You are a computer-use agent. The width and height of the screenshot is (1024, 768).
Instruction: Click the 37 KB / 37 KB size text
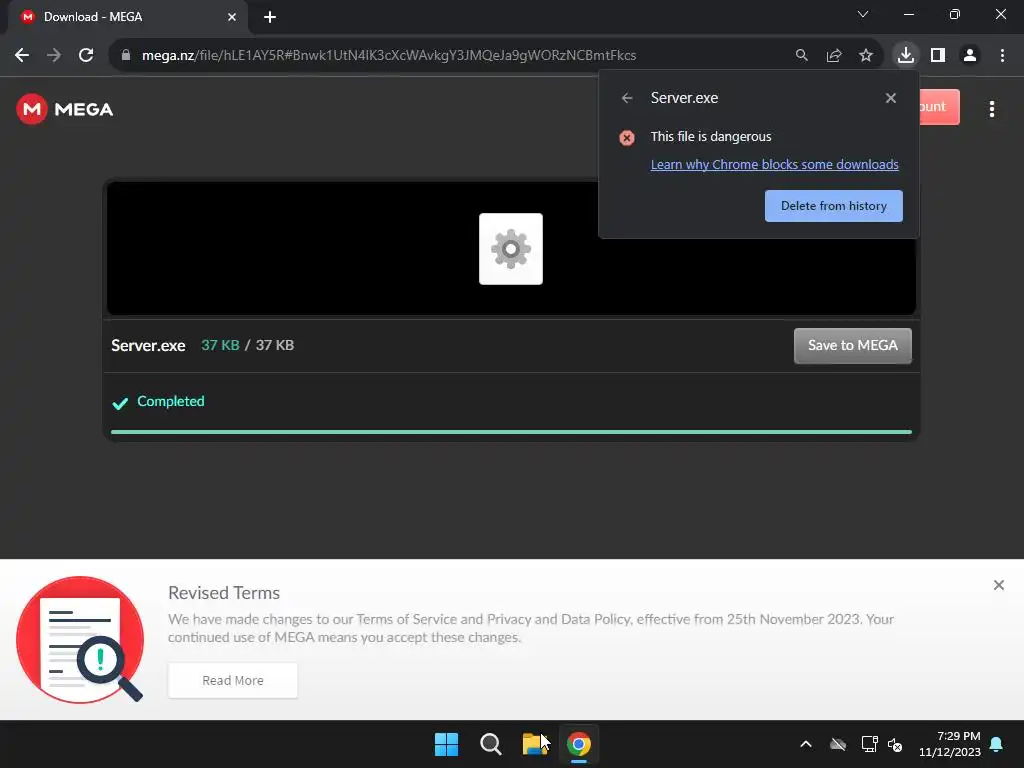pos(248,345)
